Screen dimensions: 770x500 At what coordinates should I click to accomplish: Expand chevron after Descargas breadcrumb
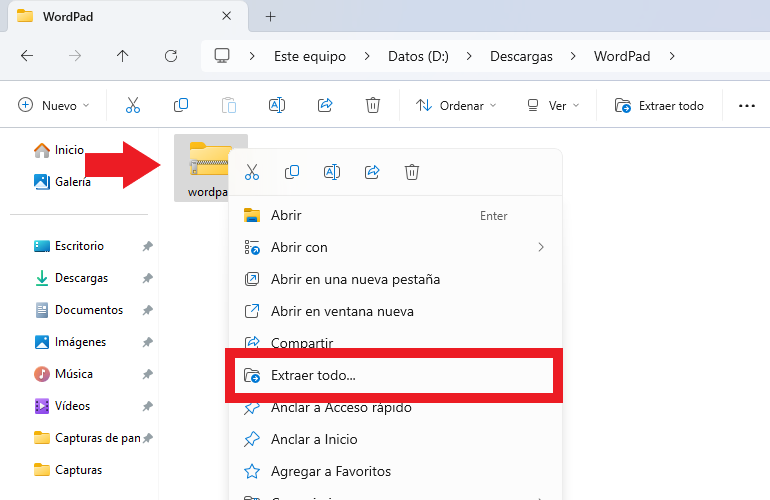pyautogui.click(x=573, y=56)
